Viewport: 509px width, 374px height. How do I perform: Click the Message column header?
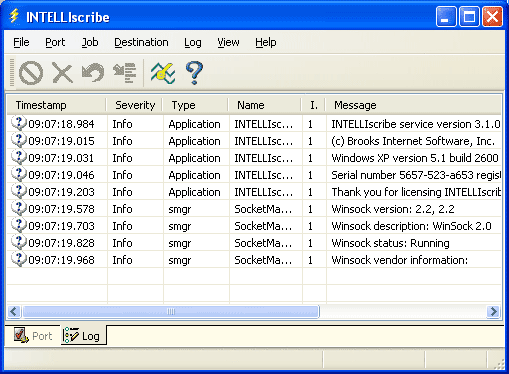pos(413,105)
